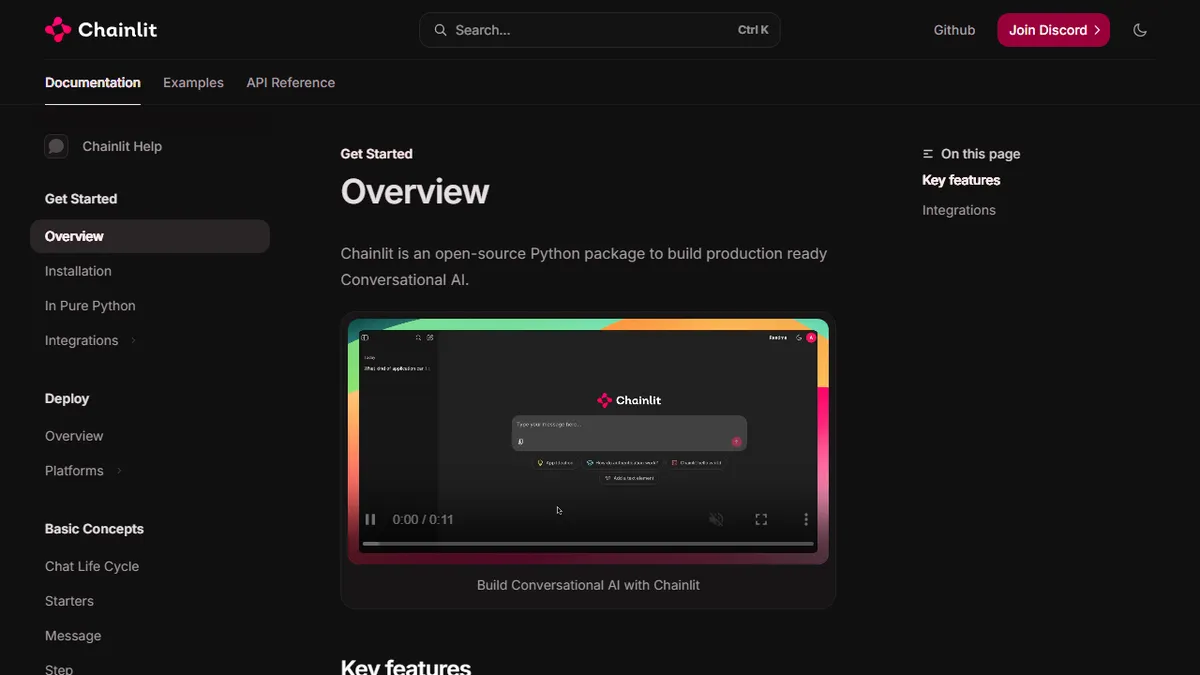Click the Ctrl K shortcut hint
Screen dimensions: 1200x675
(753, 30)
